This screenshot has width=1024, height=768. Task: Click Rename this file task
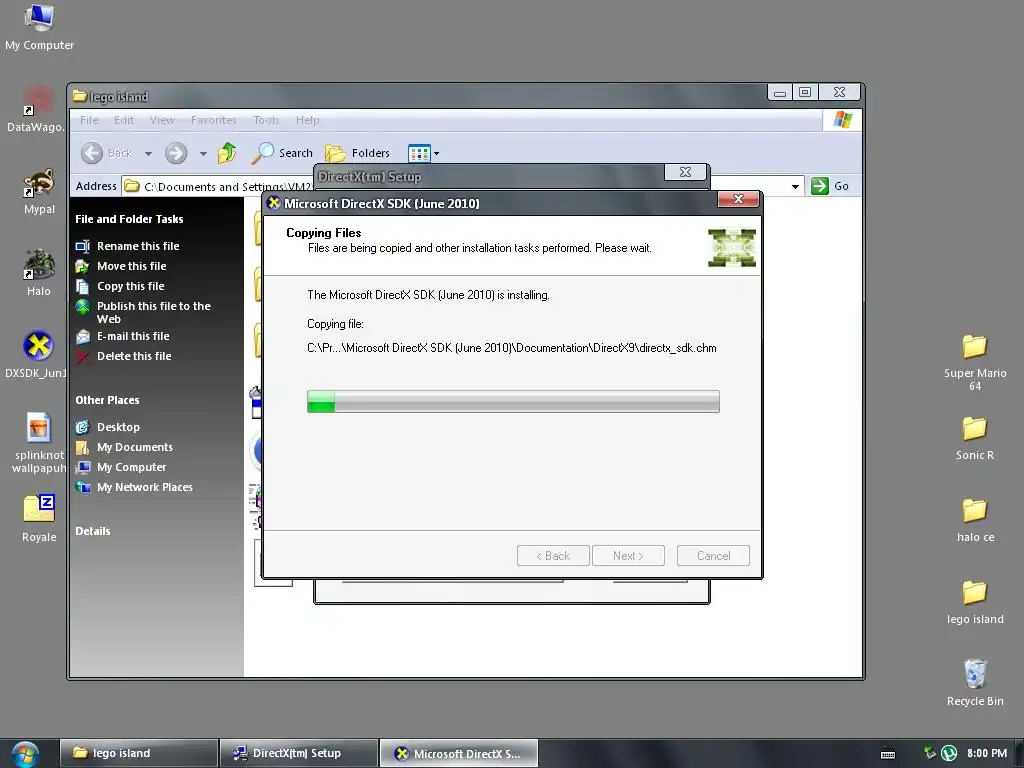point(138,246)
